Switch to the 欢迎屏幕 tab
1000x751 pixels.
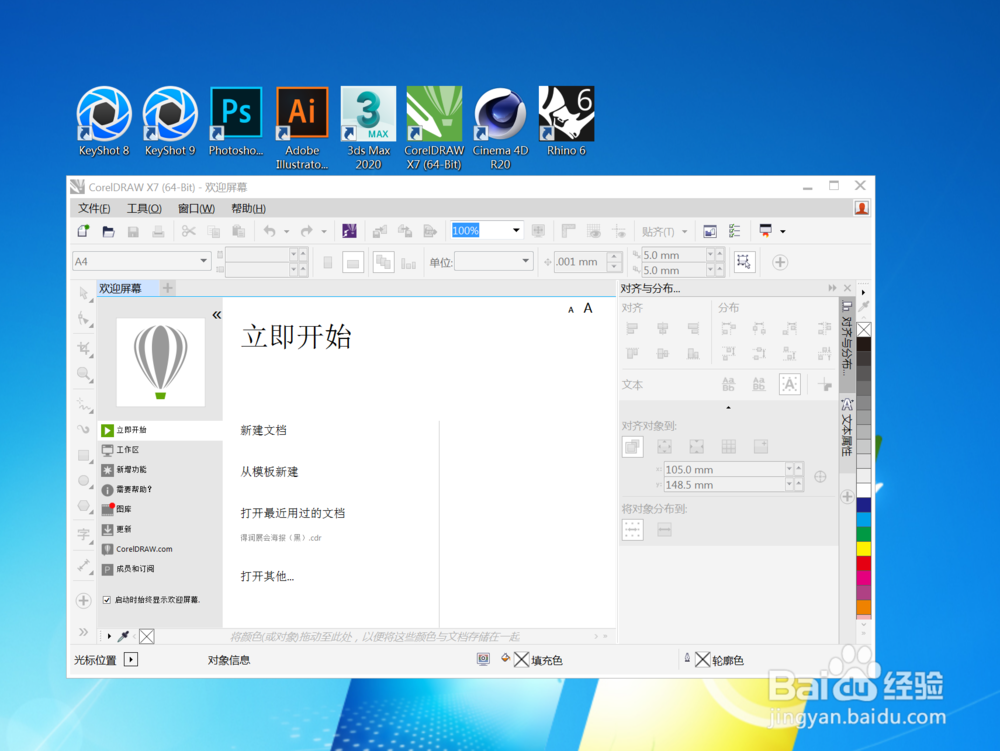point(126,288)
